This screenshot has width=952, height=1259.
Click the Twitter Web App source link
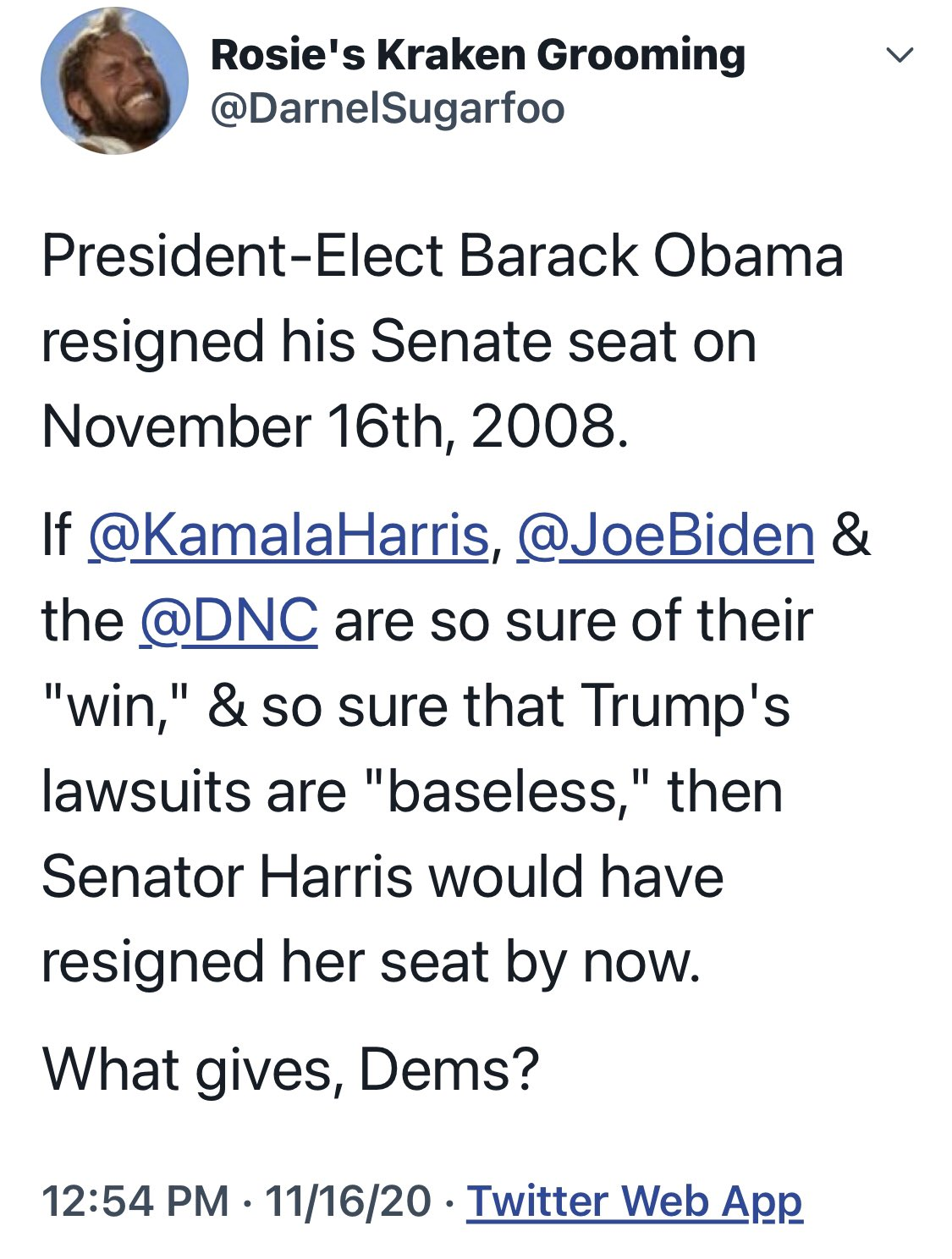(634, 1201)
